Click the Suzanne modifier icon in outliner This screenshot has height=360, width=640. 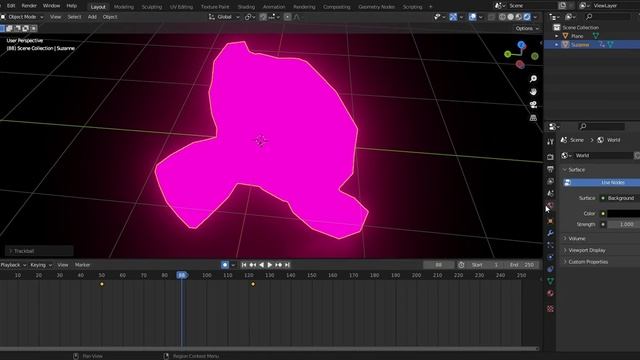pos(602,44)
